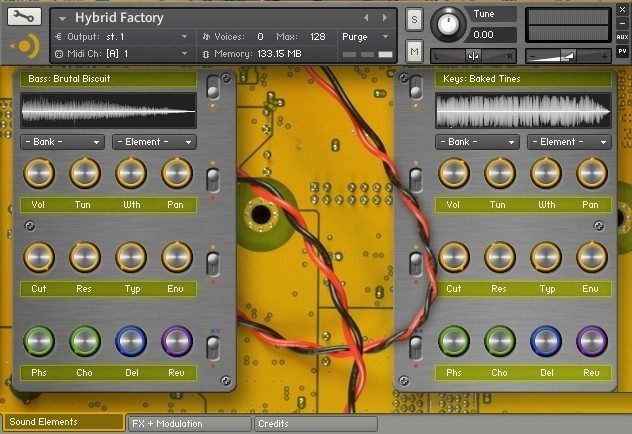The image size is (632, 434).
Task: Mute the instrument with the M button
Action: point(415,50)
